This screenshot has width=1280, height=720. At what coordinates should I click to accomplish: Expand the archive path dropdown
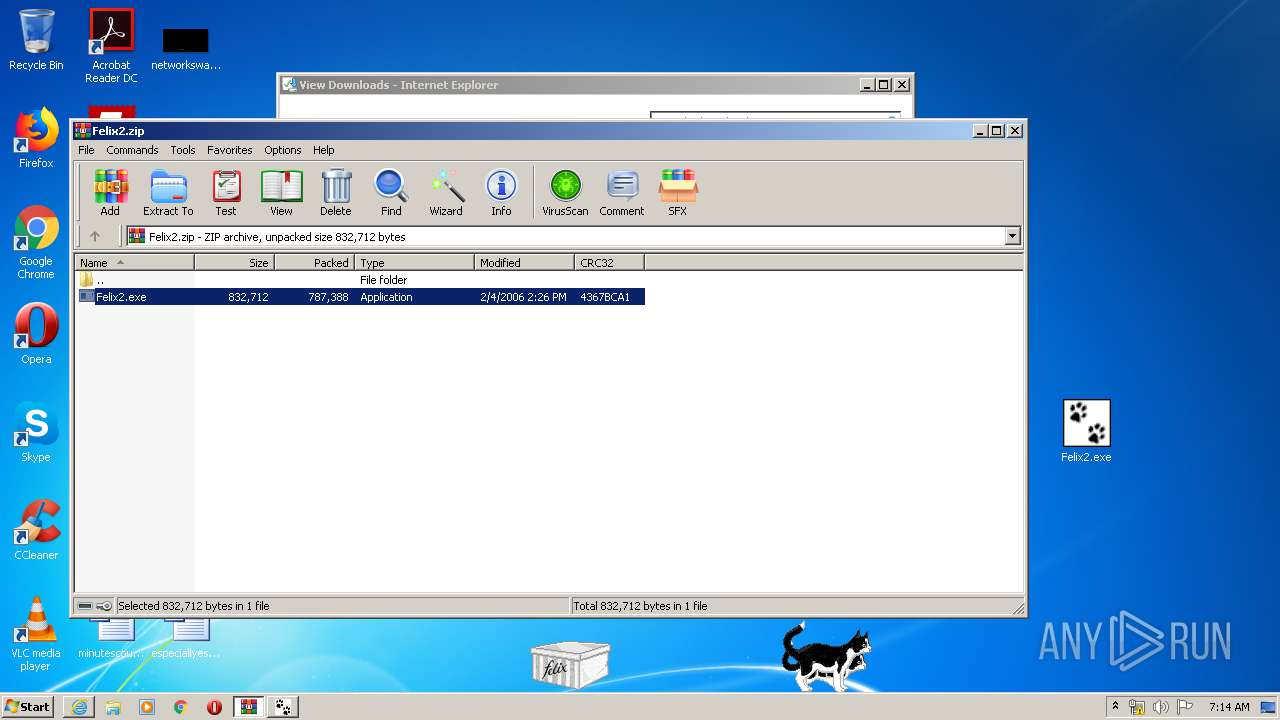point(1012,237)
